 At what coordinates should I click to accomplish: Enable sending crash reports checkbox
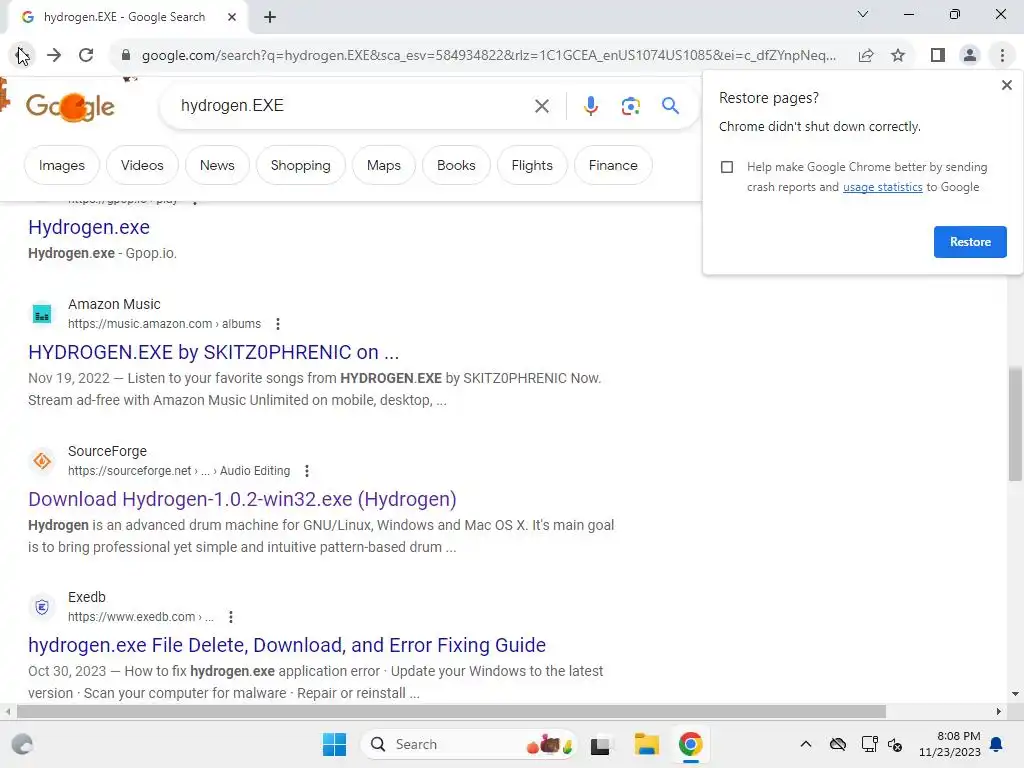tap(727, 167)
